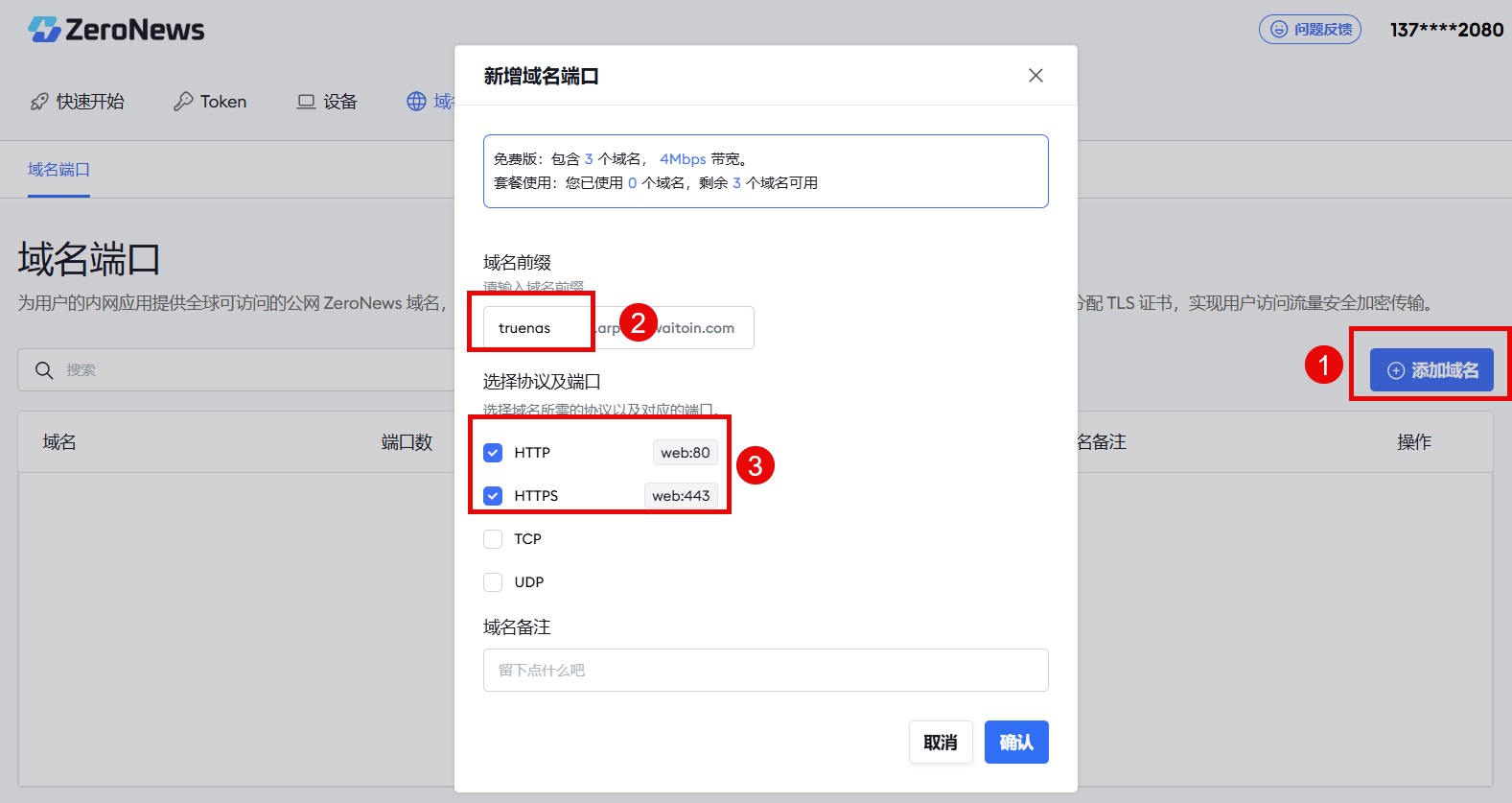1512x803 pixels.
Task: Click the web:443 port tag
Action: tap(681, 496)
